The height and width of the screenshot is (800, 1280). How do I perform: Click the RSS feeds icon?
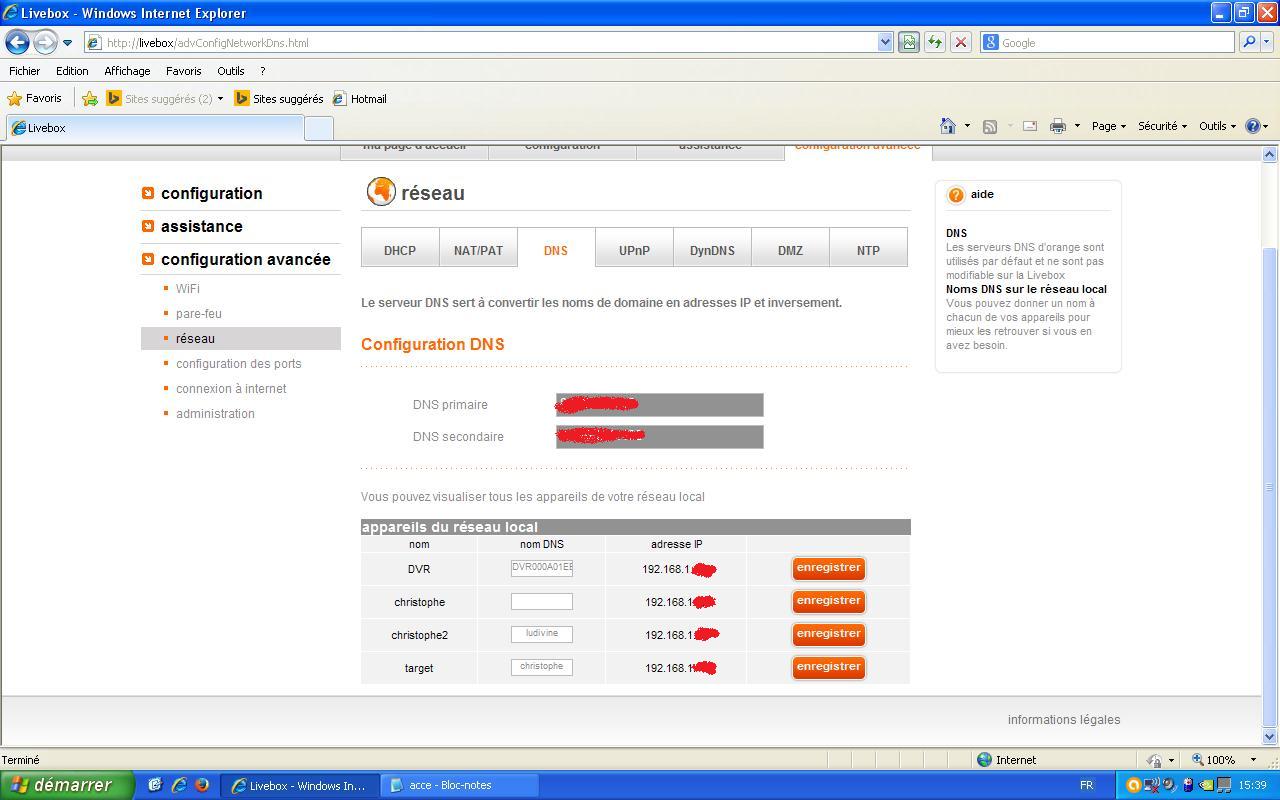990,126
